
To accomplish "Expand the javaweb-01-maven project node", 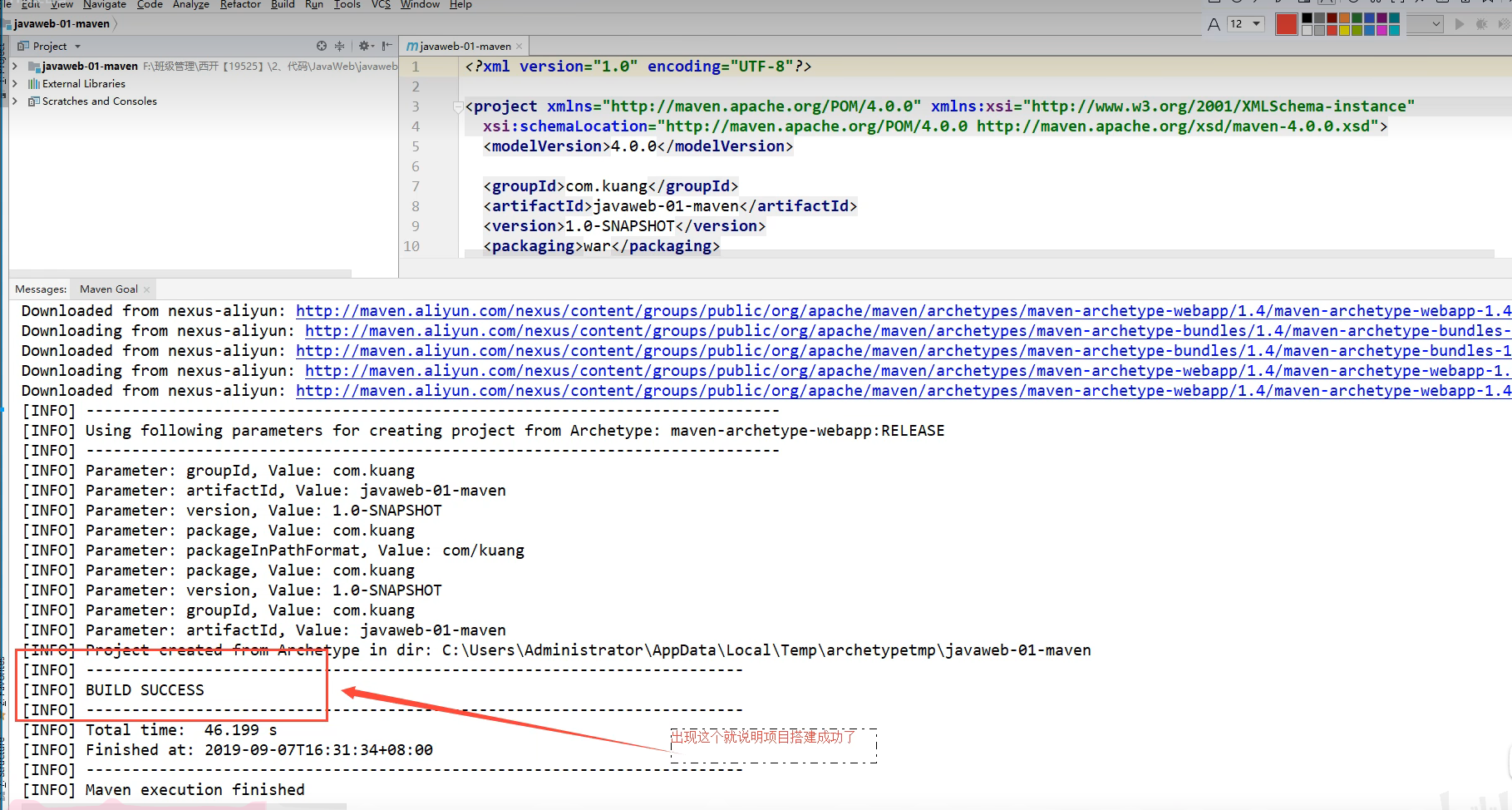I will coord(15,67).
